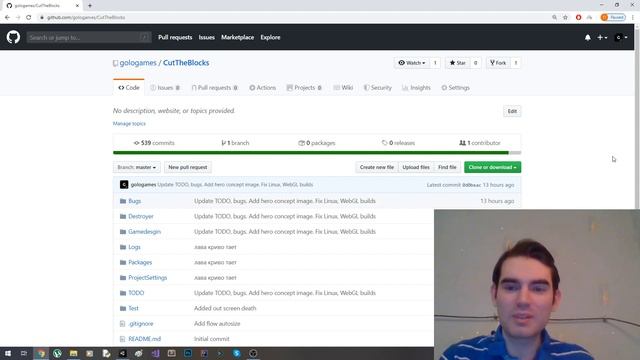Open Marketplace in the top navigation

pos(238,37)
